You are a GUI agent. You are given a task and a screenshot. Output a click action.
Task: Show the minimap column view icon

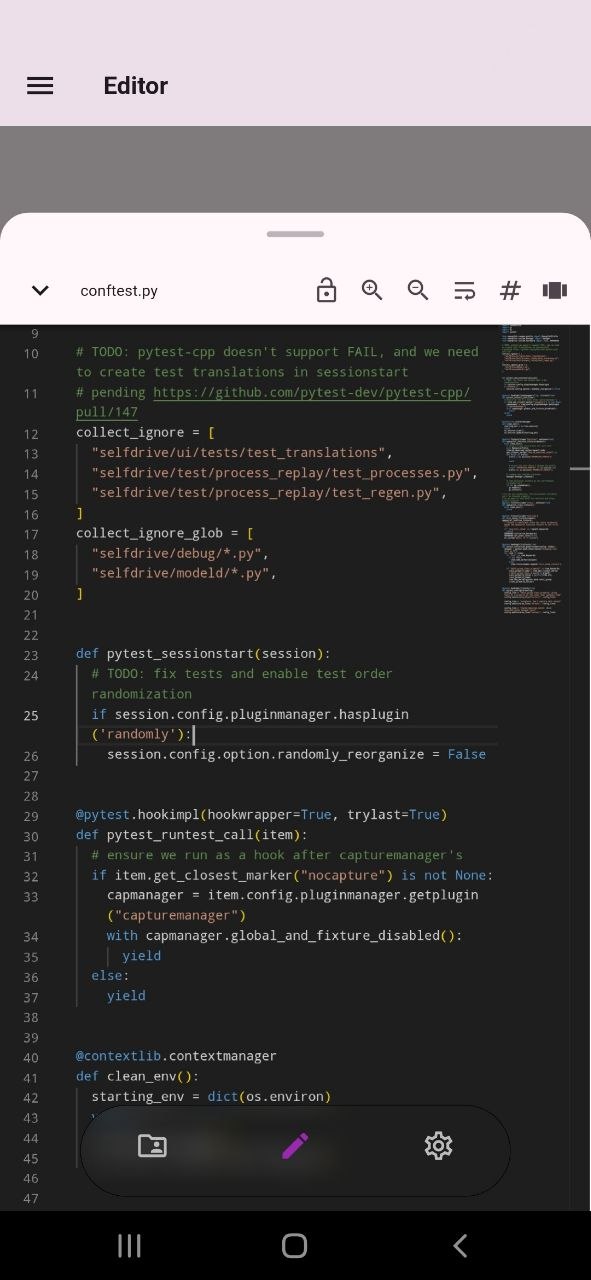coord(555,291)
